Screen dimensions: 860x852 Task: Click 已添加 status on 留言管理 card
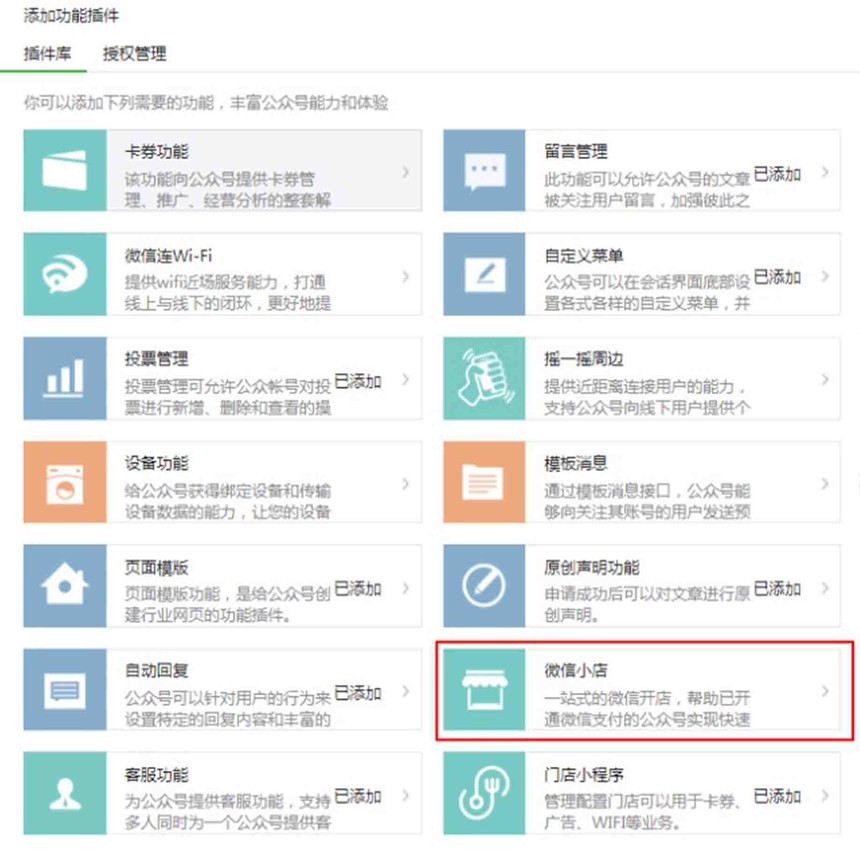coord(777,174)
